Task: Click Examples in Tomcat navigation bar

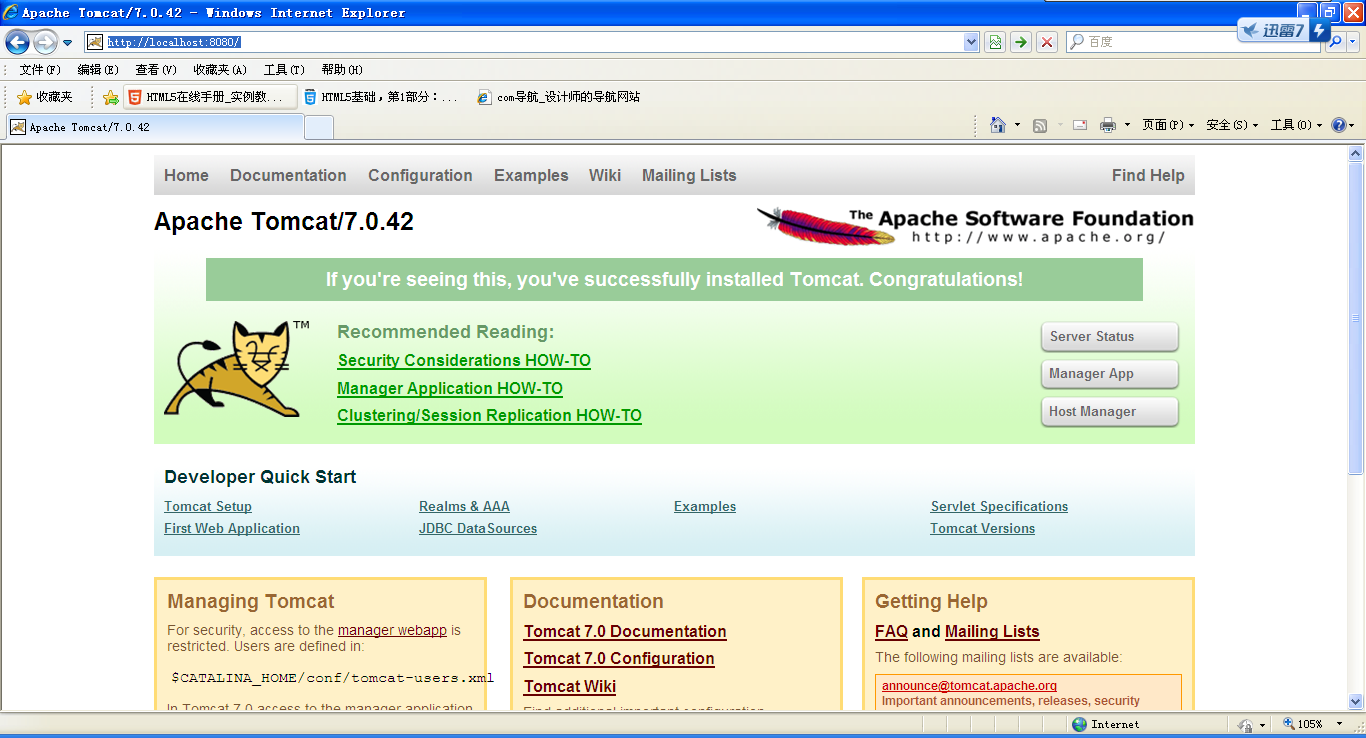Action: 531,175
